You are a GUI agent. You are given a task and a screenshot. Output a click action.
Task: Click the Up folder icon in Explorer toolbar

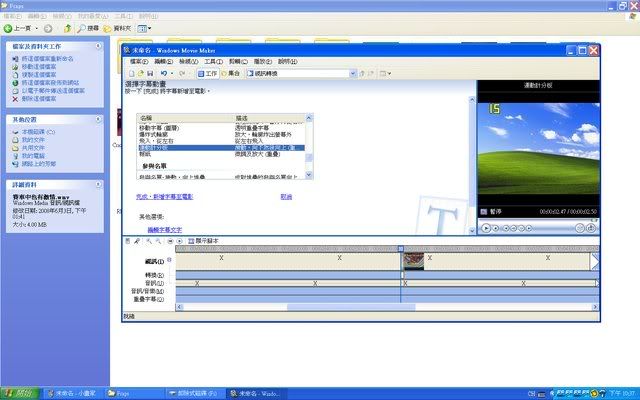[67, 28]
